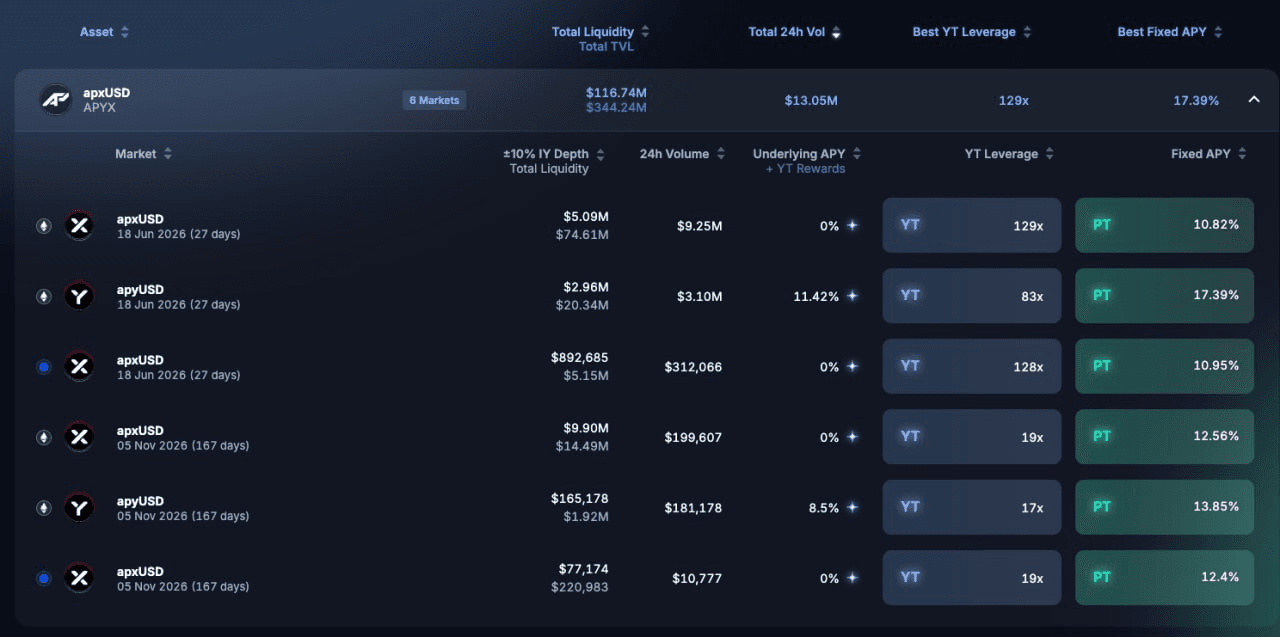Click the 6 Markets badge
This screenshot has height=637, width=1280.
pos(435,100)
